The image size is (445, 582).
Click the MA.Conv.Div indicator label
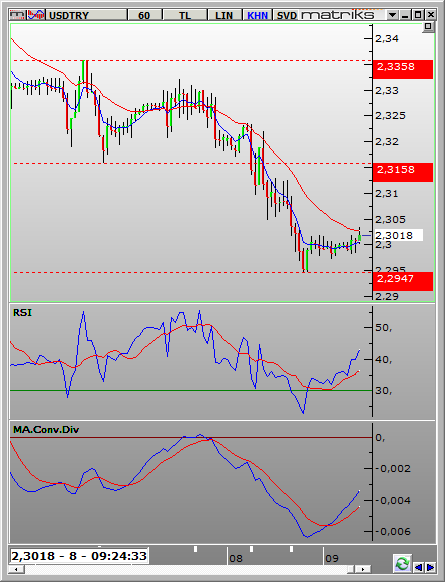pyautogui.click(x=46, y=430)
